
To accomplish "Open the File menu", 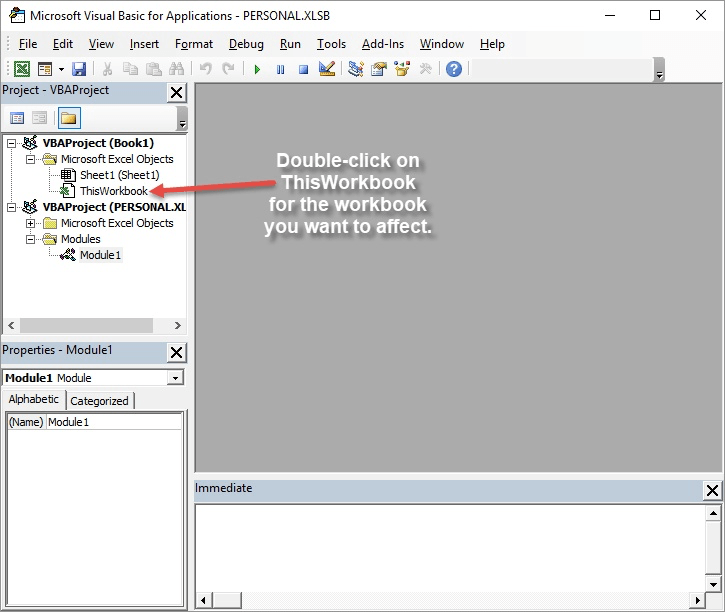I will (x=28, y=44).
